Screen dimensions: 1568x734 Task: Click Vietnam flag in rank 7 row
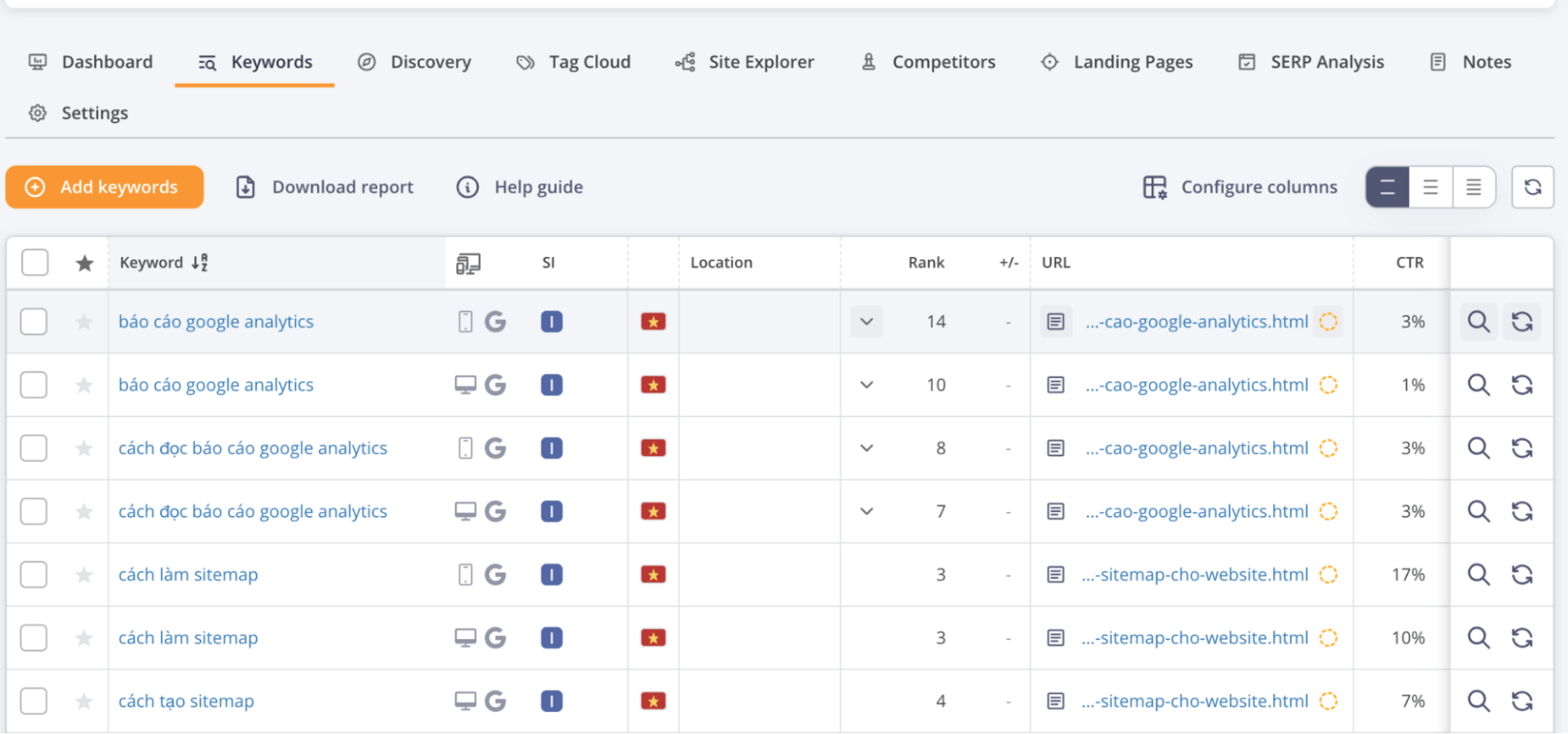pyautogui.click(x=653, y=511)
